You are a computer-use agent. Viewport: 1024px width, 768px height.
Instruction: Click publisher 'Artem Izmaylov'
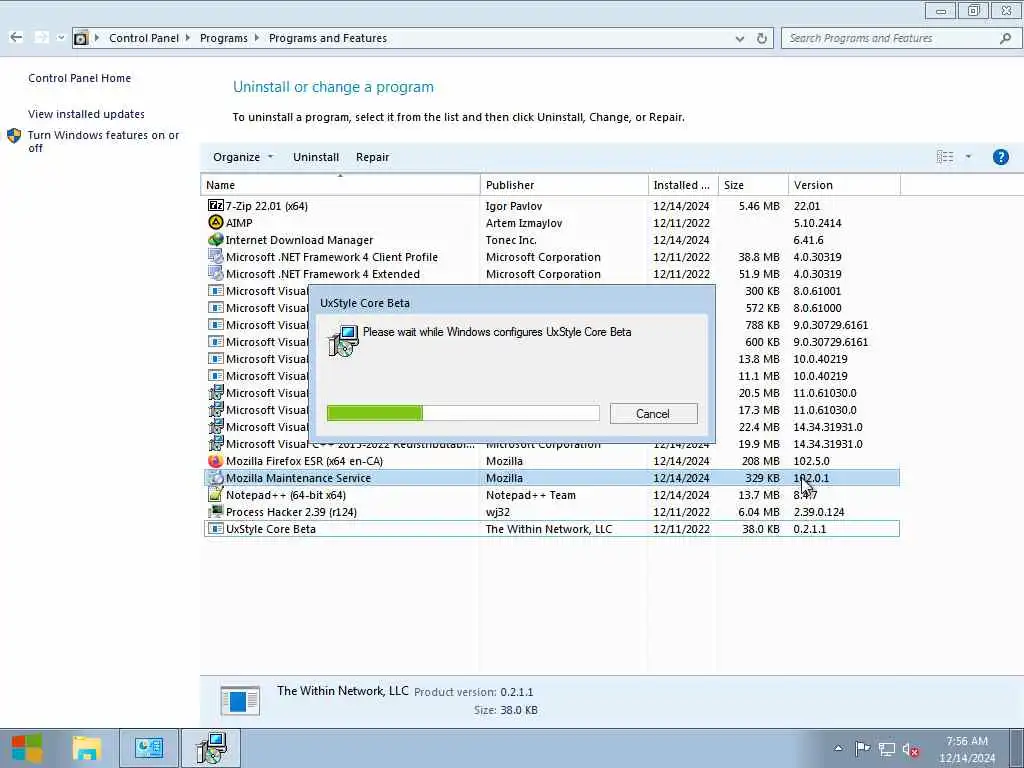pos(524,223)
